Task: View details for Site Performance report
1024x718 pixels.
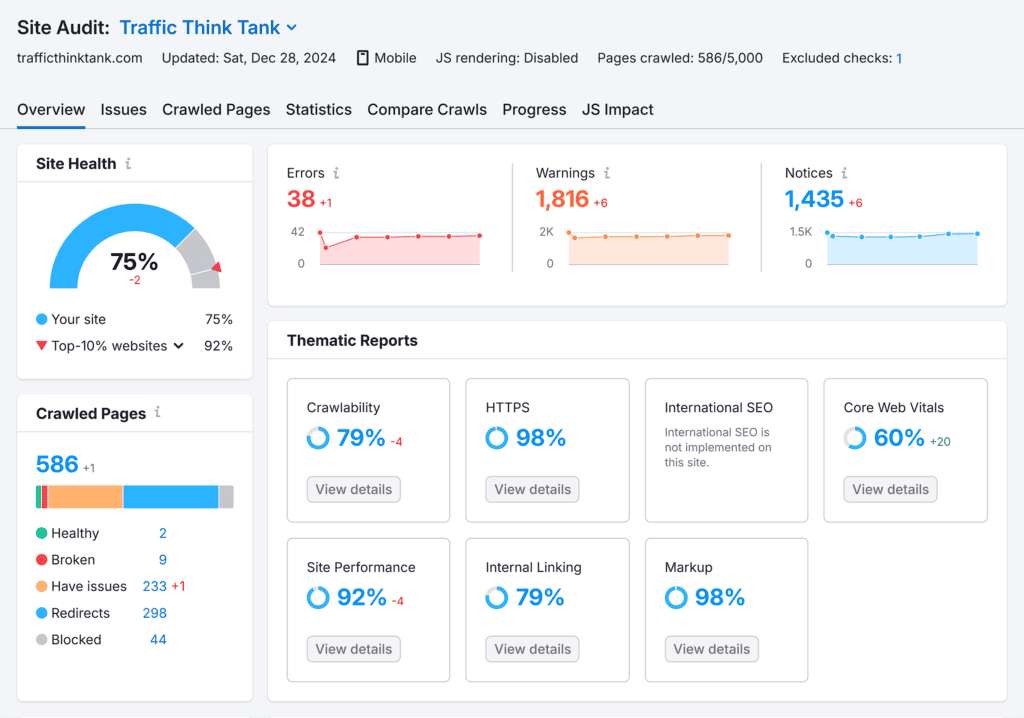Action: (353, 649)
